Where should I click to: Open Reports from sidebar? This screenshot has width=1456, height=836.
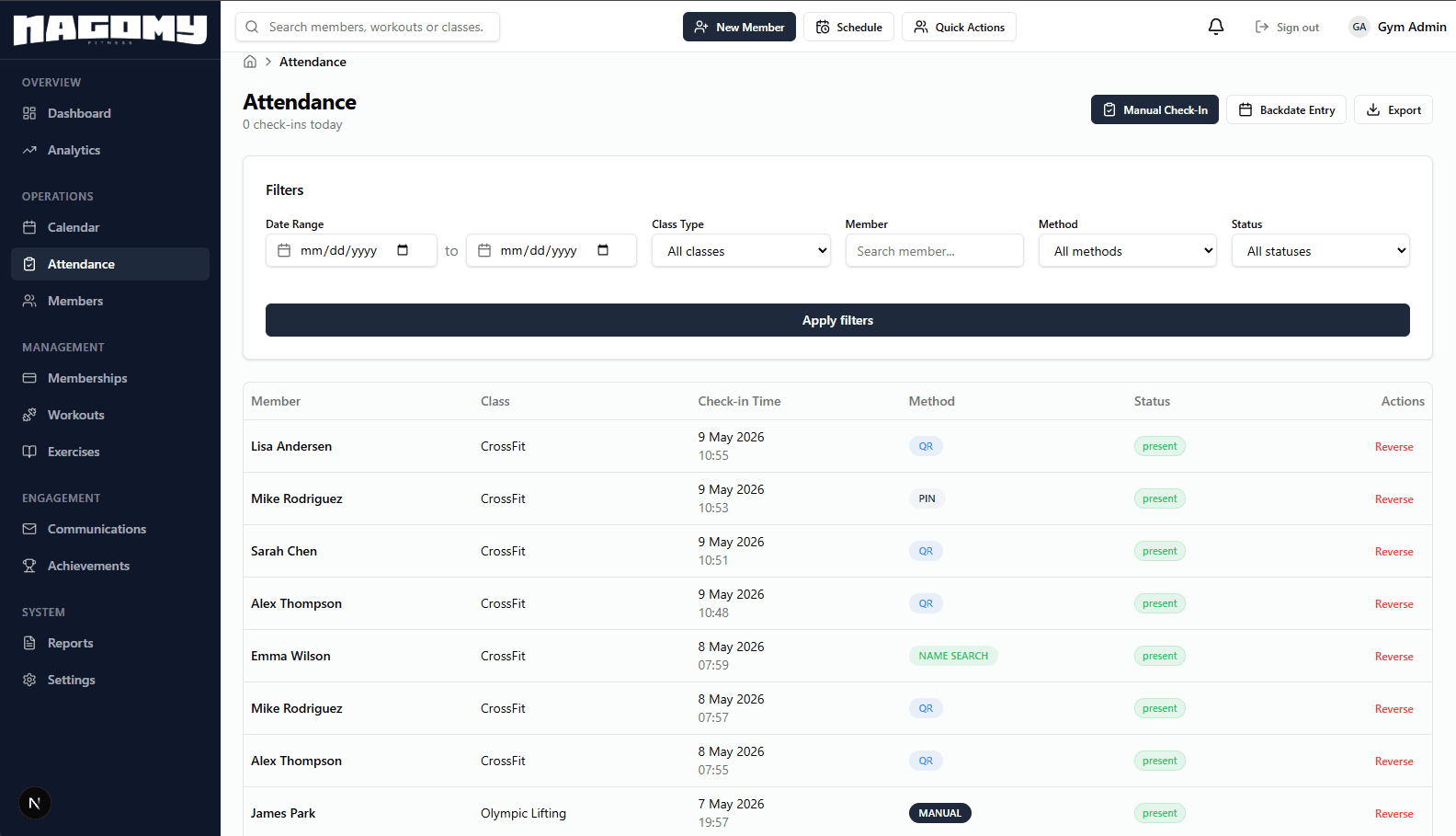(110, 643)
